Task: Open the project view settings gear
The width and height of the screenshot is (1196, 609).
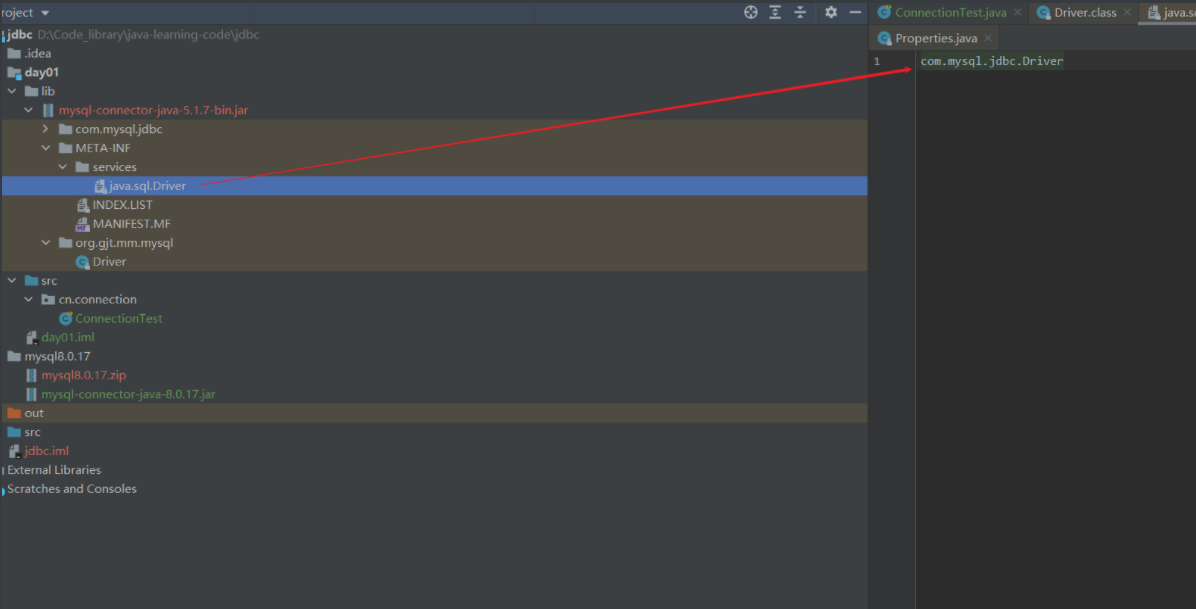Action: coord(831,12)
